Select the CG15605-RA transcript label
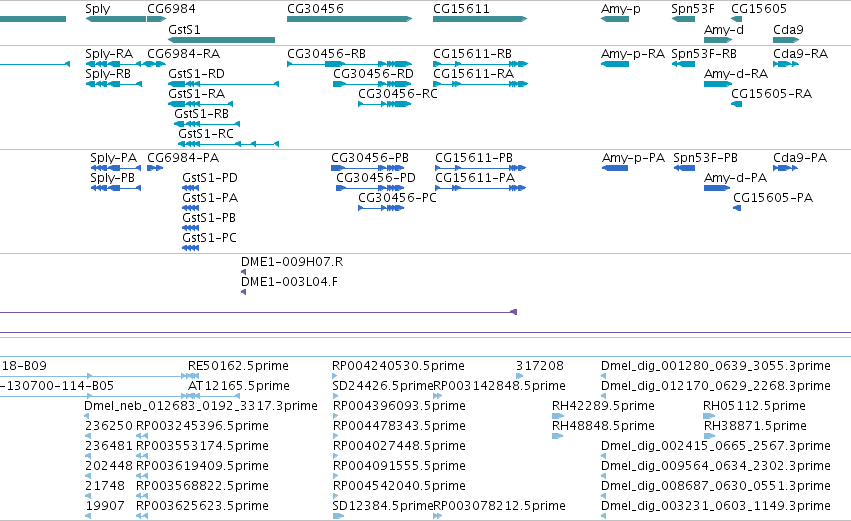Screen dimensions: 851x521 [771, 94]
